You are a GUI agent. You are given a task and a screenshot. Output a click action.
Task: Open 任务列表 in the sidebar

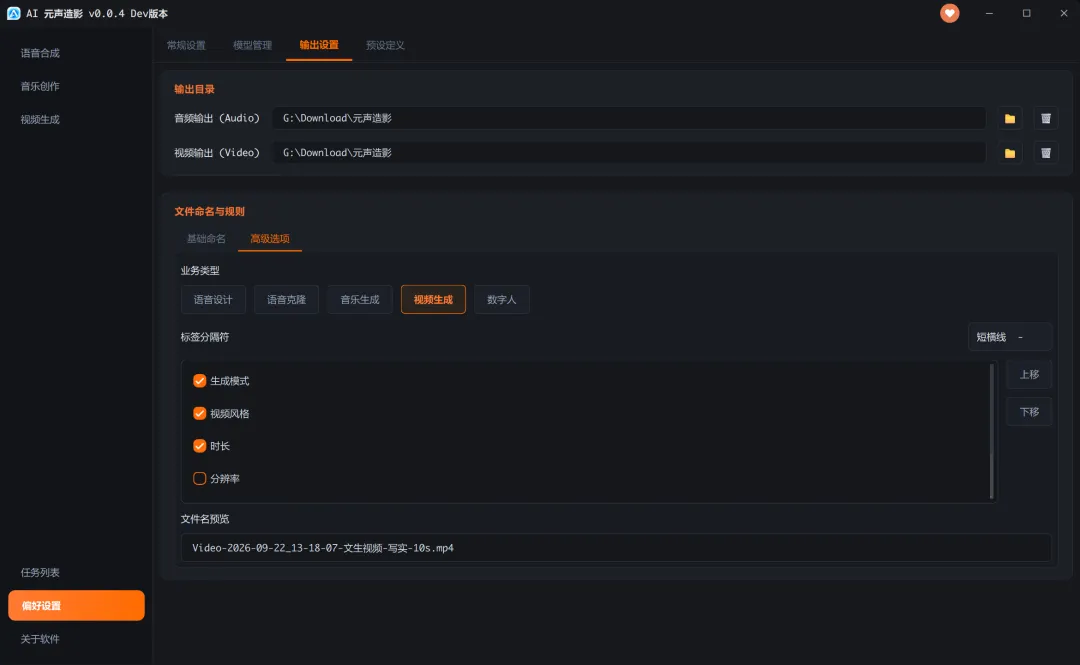(x=40, y=573)
